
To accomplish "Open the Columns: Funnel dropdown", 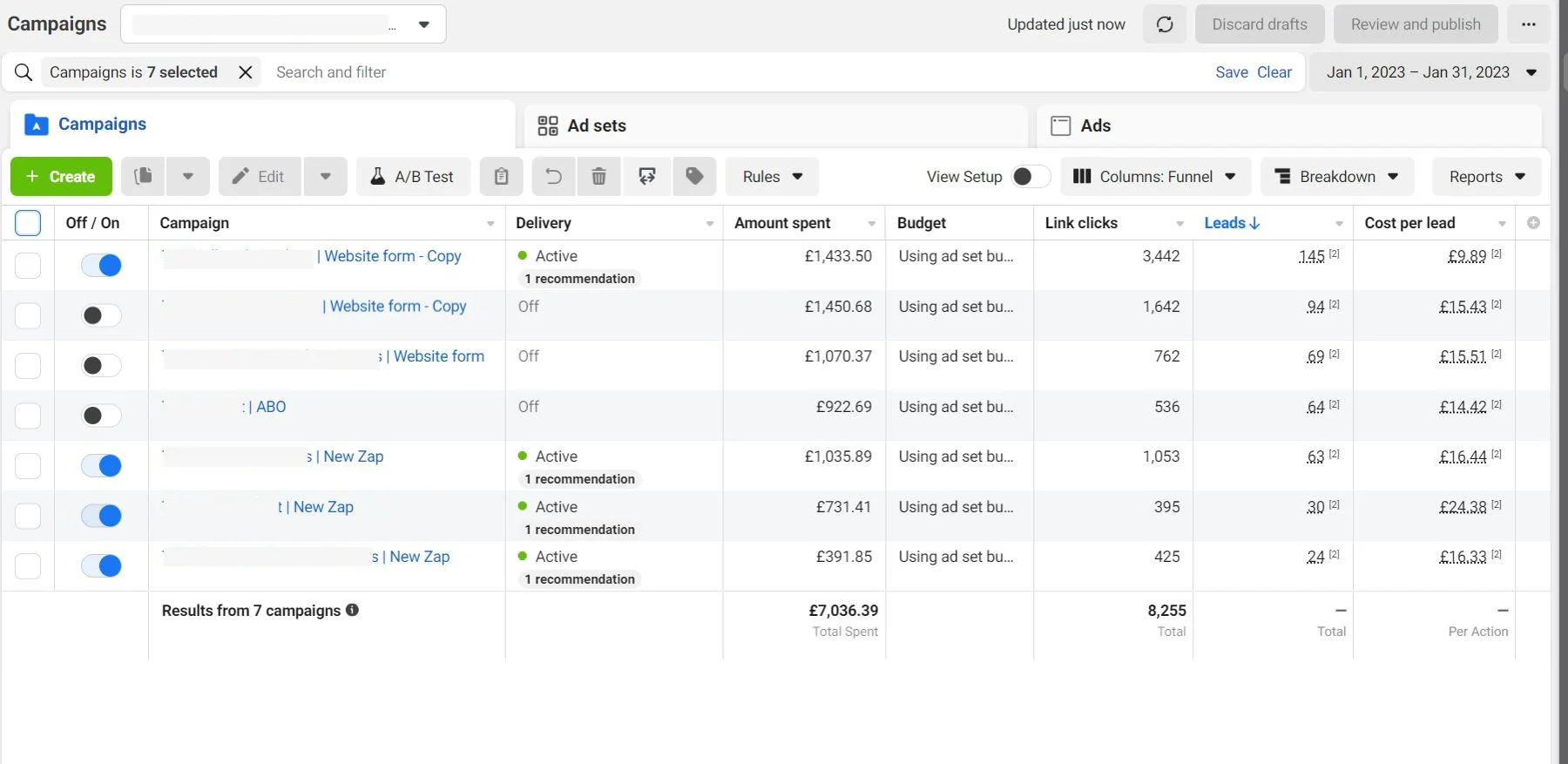I will (x=1155, y=176).
